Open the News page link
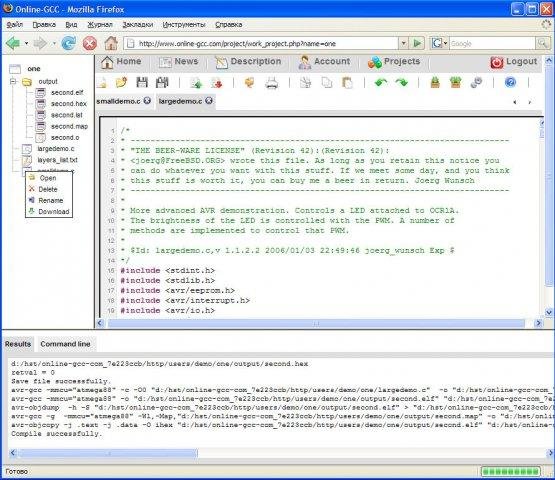Viewport: 555px width, 480px height. pyautogui.click(x=178, y=62)
